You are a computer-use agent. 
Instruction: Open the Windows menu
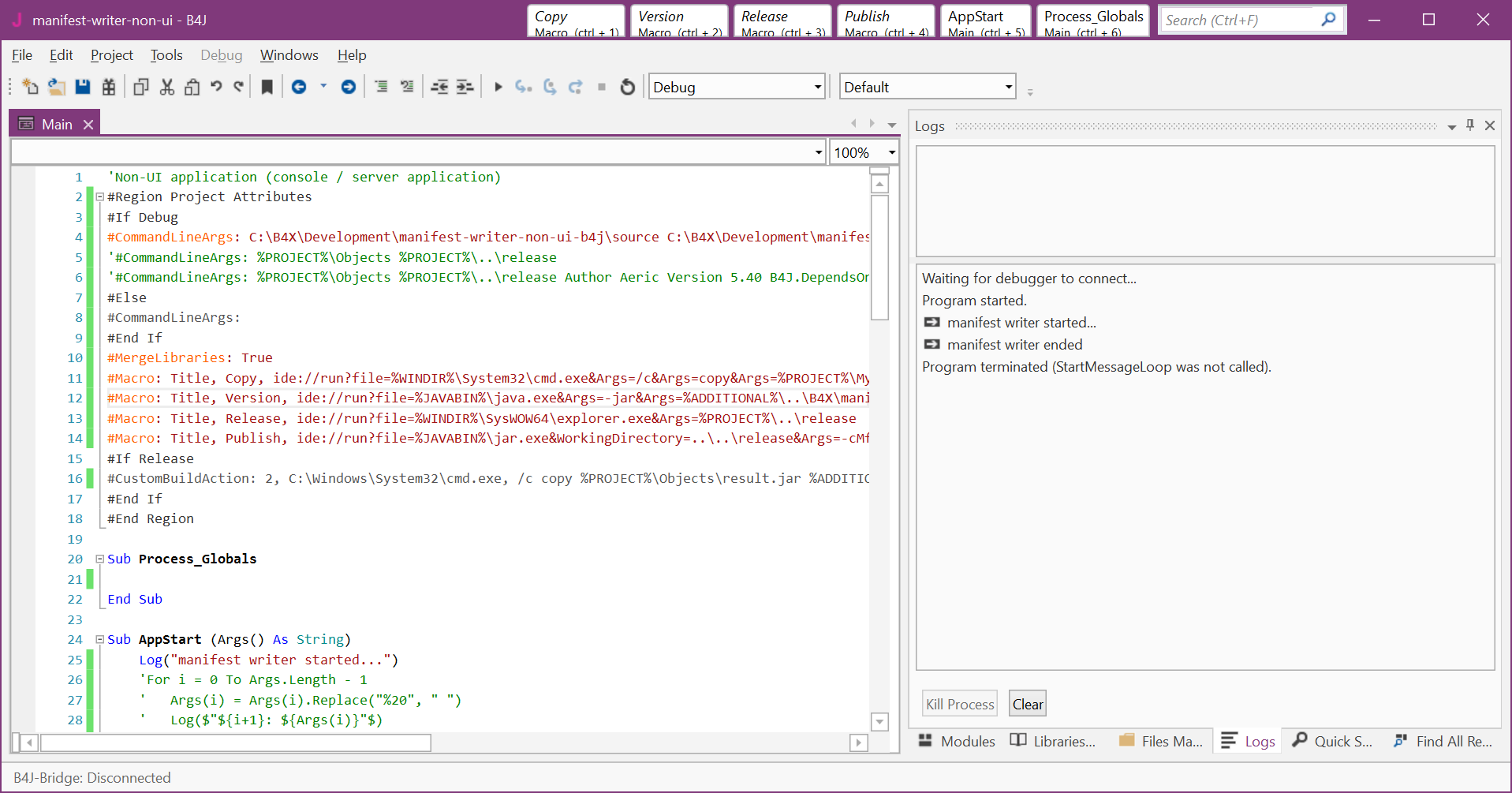289,55
